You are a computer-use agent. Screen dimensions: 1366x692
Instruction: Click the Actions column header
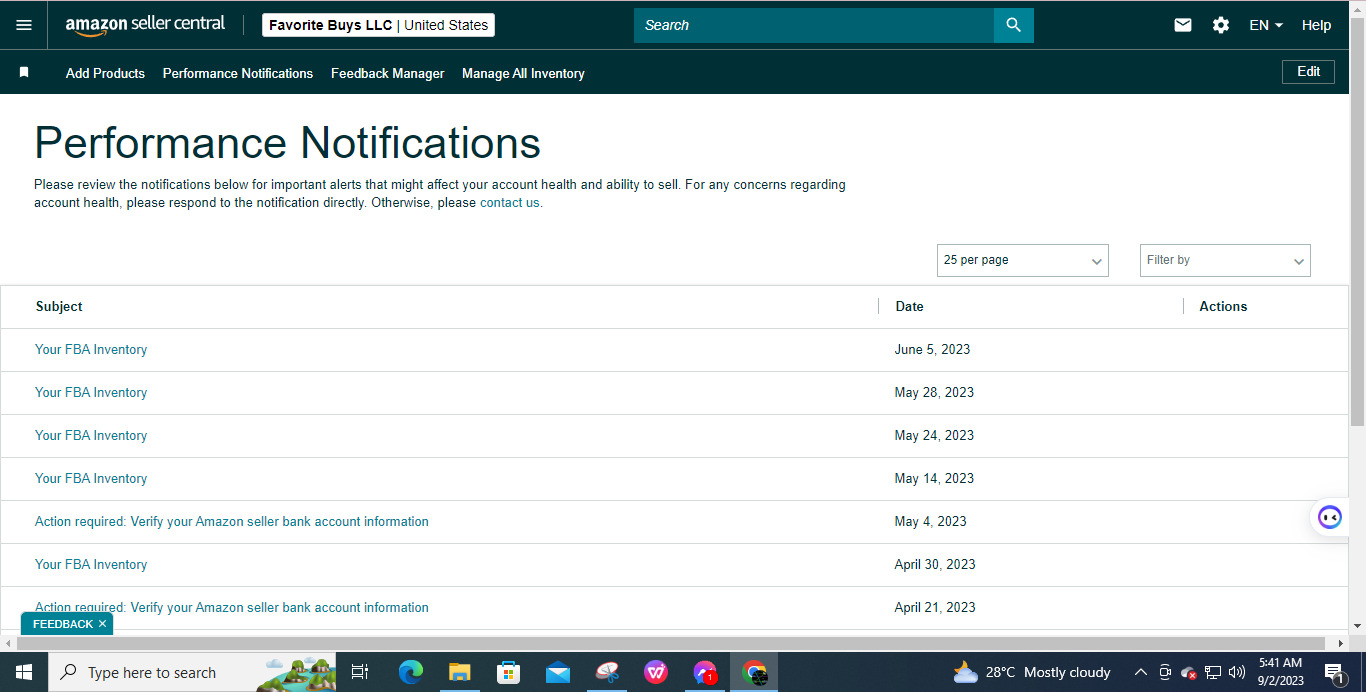[1223, 306]
